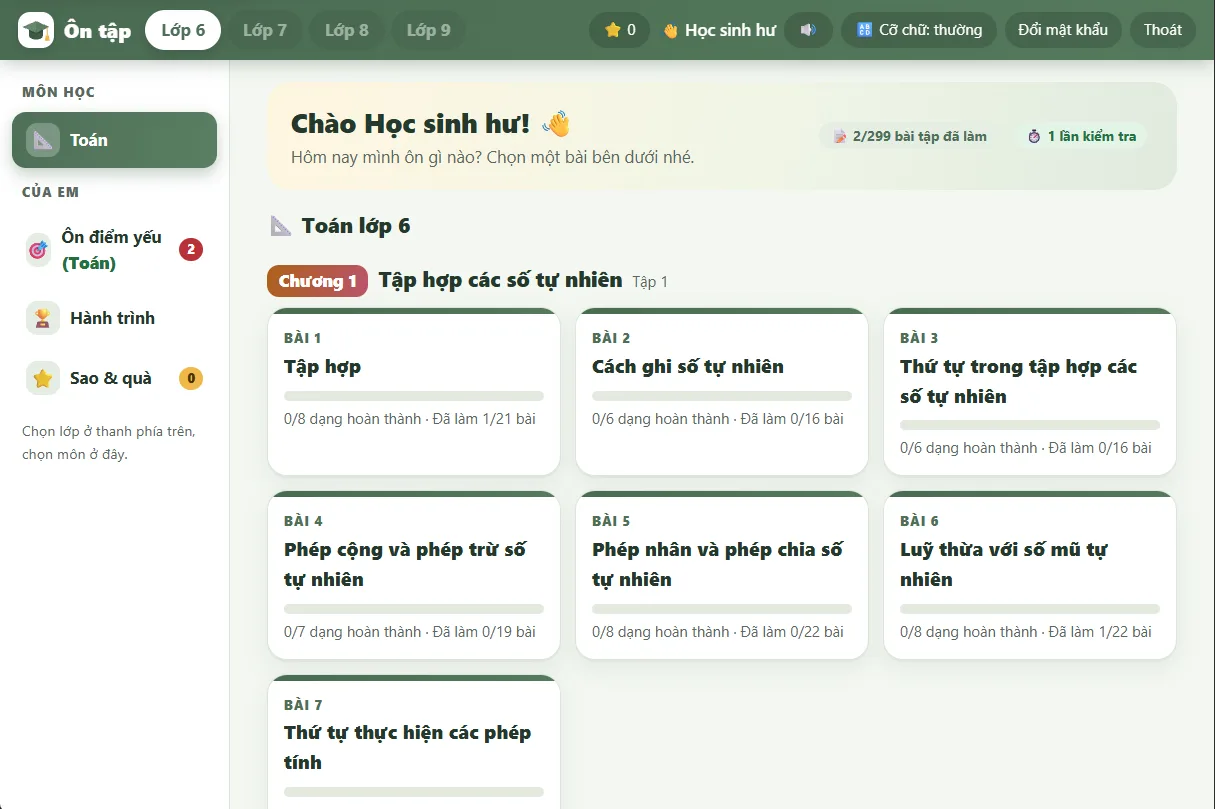Toggle sound with the speaker button

(808, 30)
